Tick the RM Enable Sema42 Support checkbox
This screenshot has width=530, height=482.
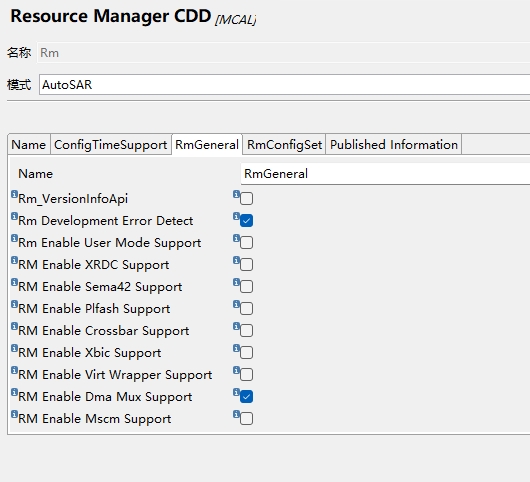click(246, 287)
